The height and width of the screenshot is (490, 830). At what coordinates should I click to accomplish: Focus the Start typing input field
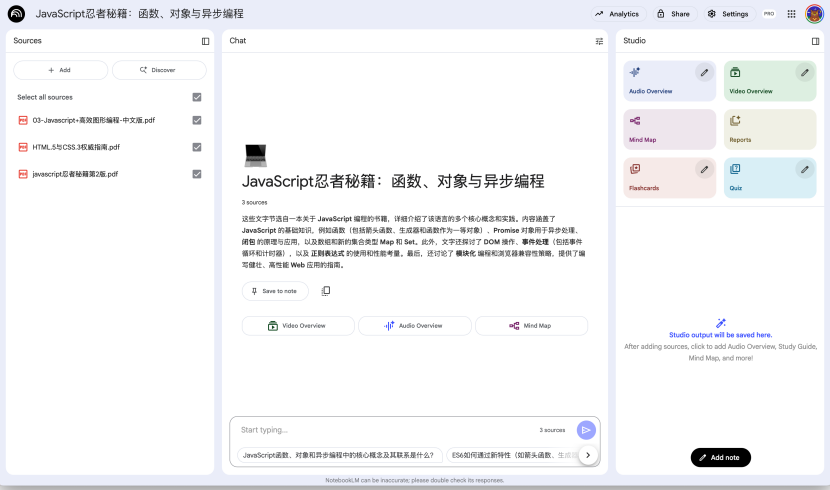386,430
